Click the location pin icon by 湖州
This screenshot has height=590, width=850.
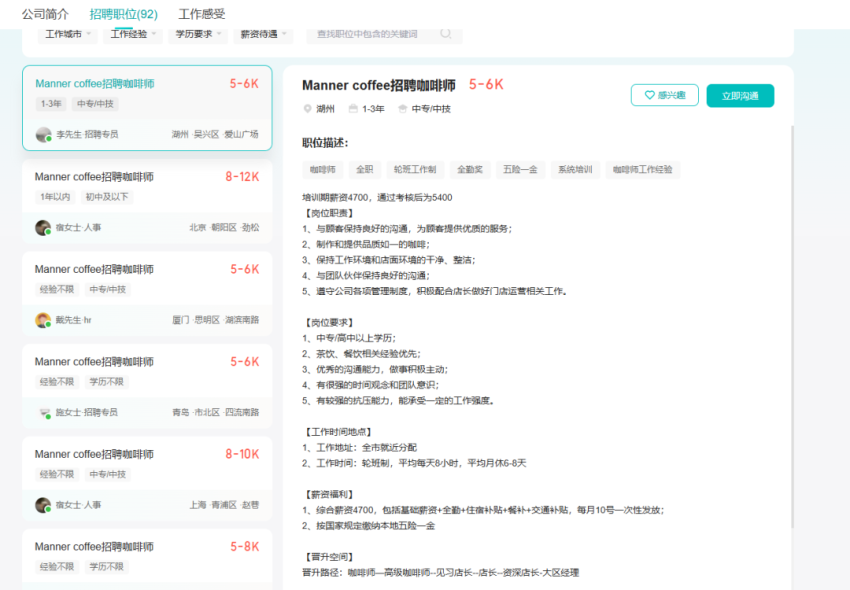307,109
